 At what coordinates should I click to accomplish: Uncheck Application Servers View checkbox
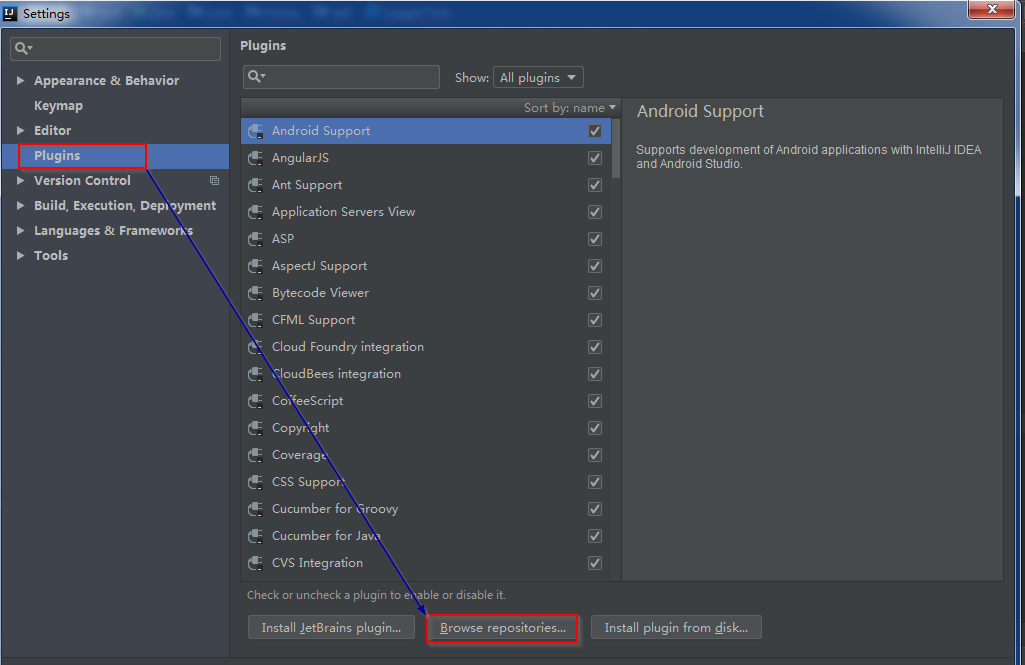(x=595, y=212)
